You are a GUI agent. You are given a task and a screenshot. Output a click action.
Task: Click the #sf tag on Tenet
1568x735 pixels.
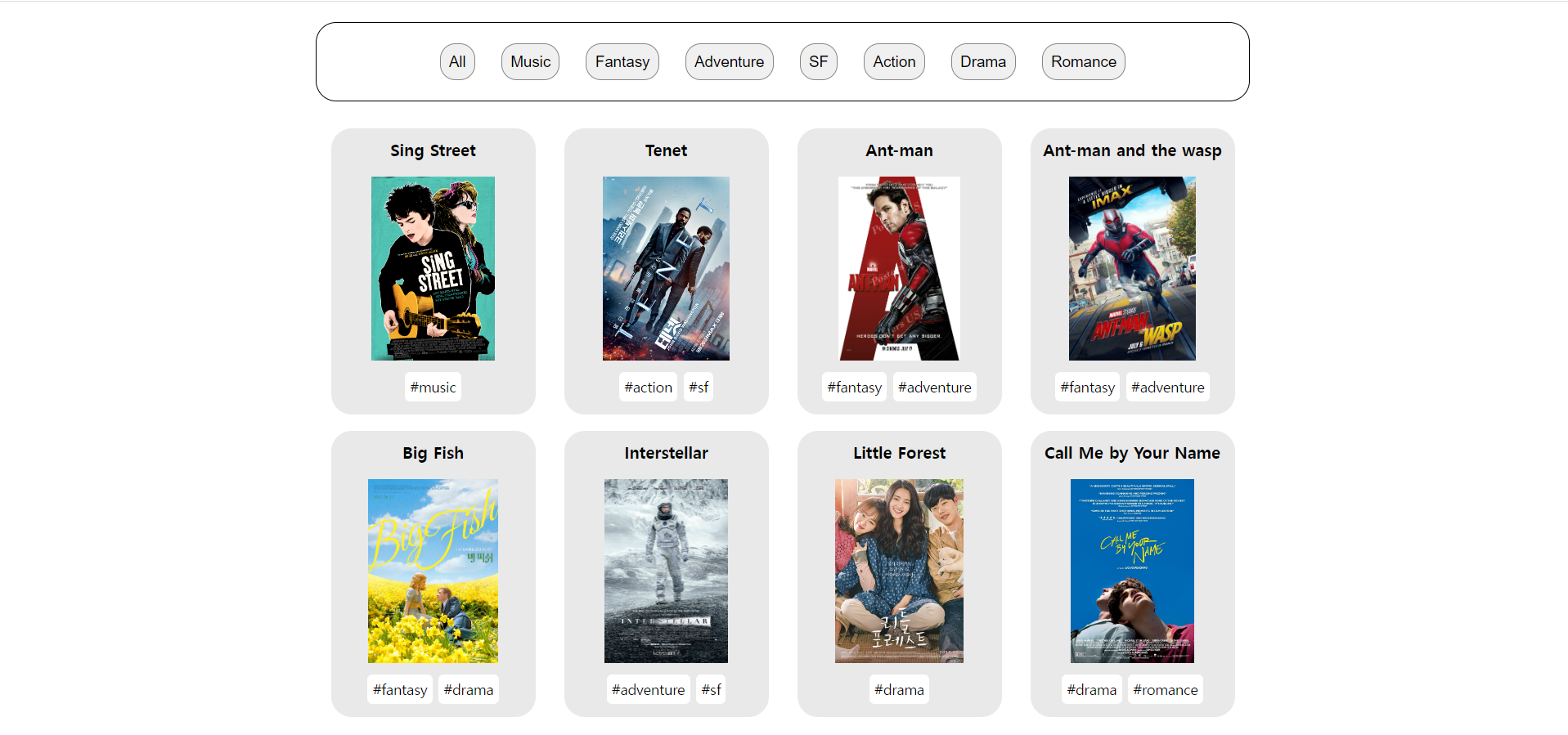pos(699,387)
